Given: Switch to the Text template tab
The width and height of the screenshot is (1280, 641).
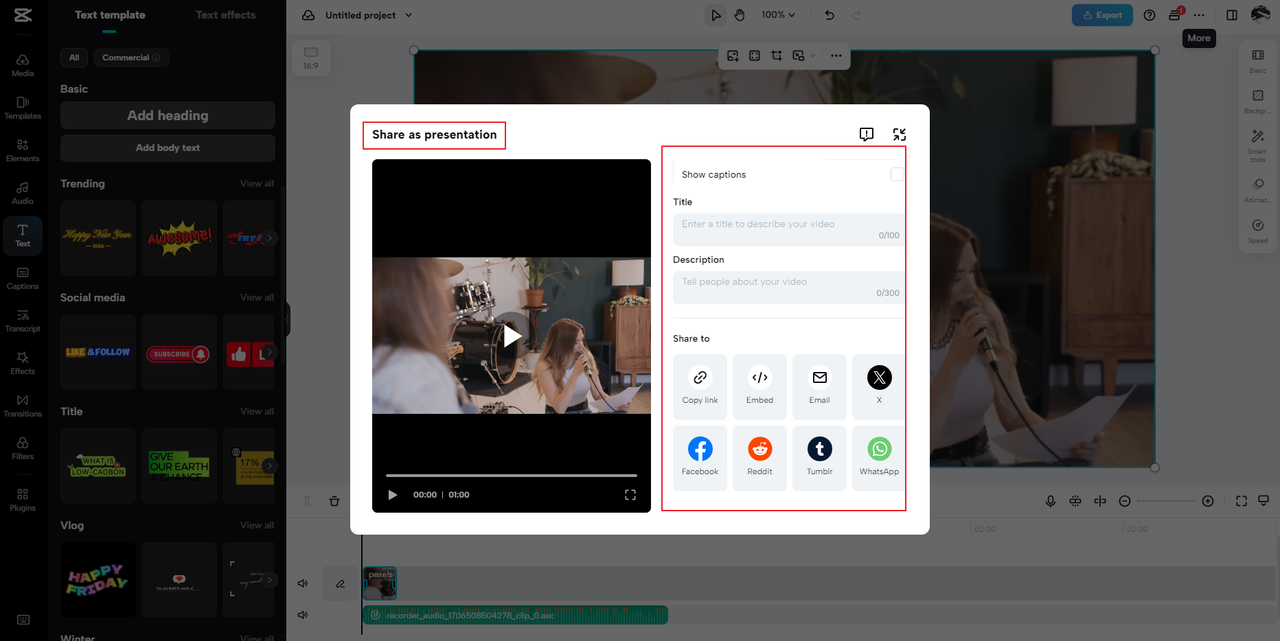Looking at the screenshot, I should (x=110, y=15).
